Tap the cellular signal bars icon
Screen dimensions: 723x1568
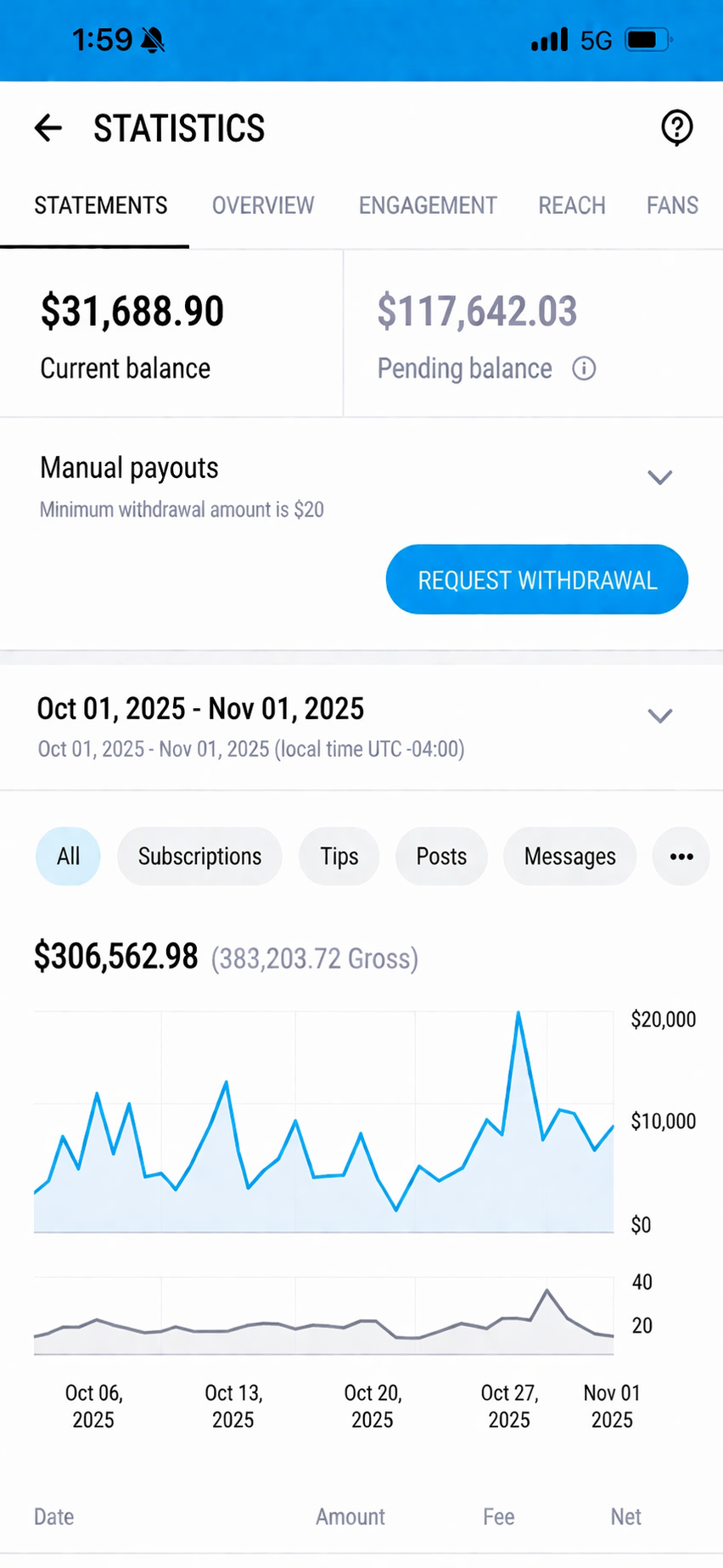pos(549,40)
